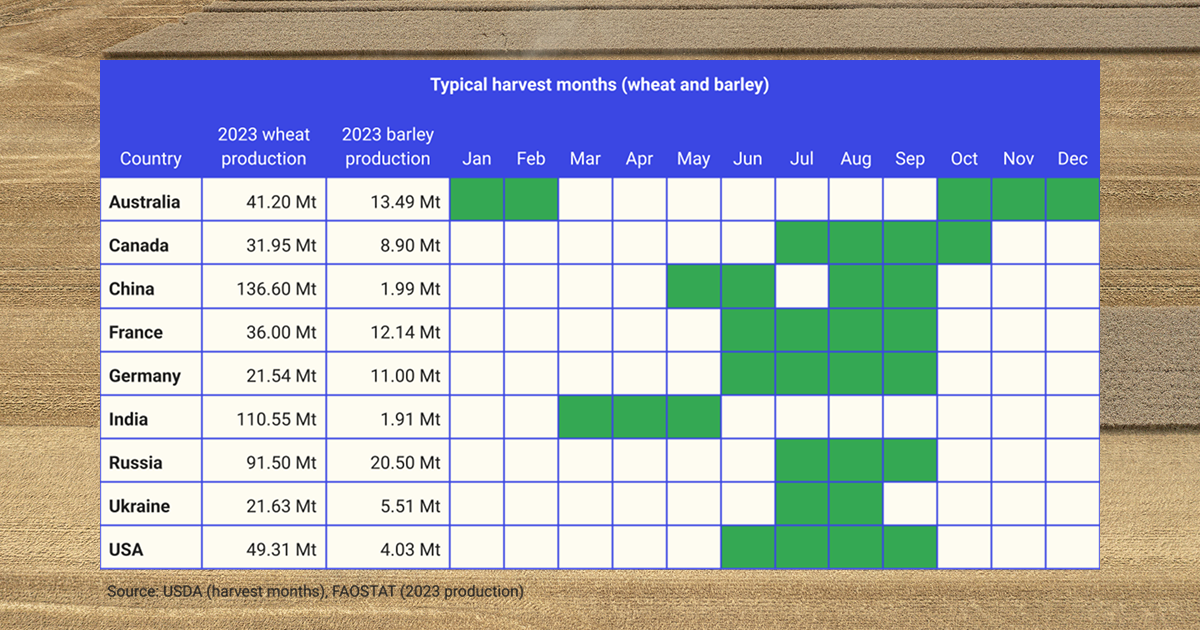Image resolution: width=1200 pixels, height=630 pixels.
Task: Click the 'Mar' month header
Action: 585,158
